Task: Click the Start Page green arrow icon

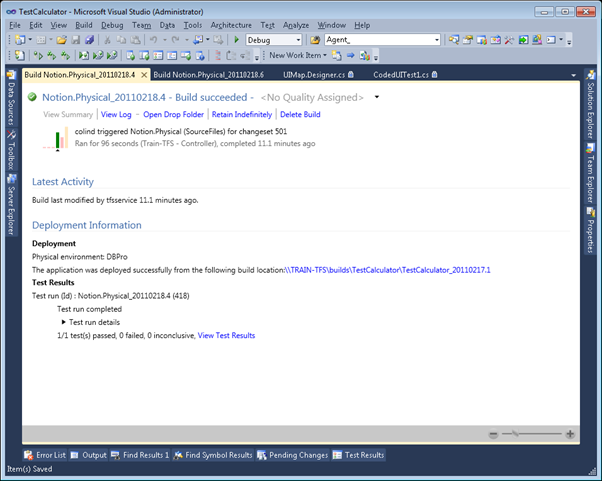Action: tap(523, 40)
